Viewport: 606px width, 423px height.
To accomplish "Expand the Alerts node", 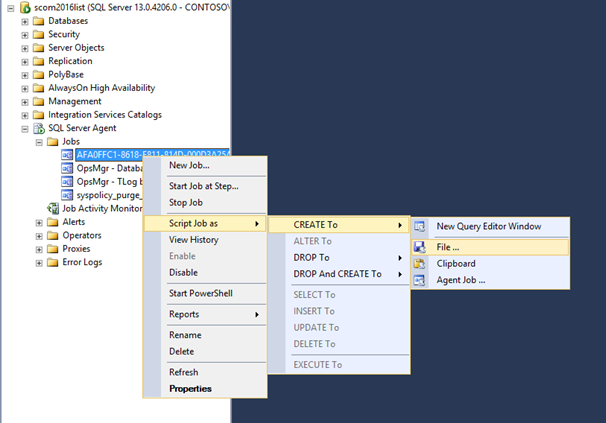I will [x=39, y=223].
